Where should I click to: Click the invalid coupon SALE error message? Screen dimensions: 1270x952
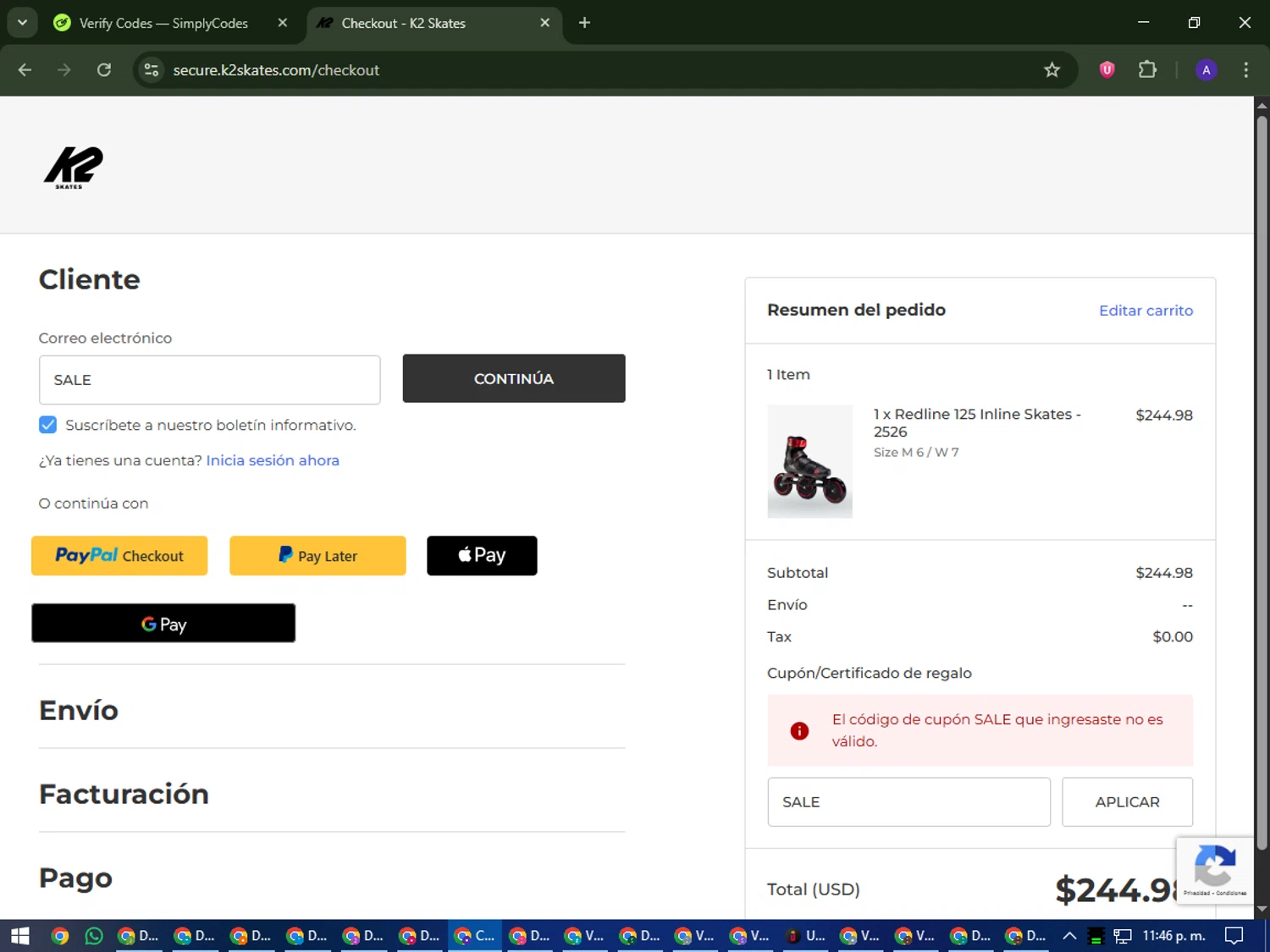997,730
